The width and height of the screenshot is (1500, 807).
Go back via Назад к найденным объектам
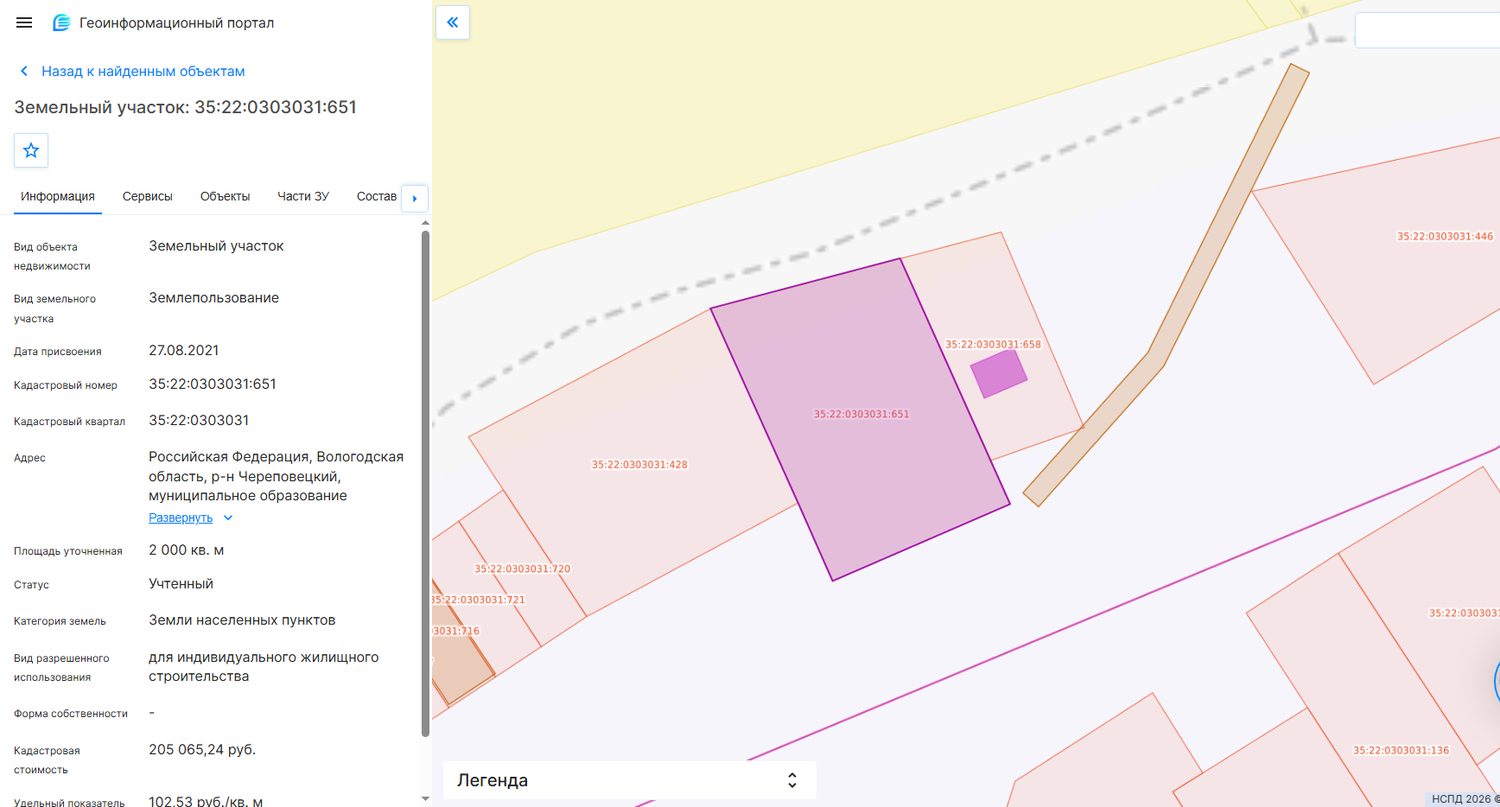(x=132, y=71)
